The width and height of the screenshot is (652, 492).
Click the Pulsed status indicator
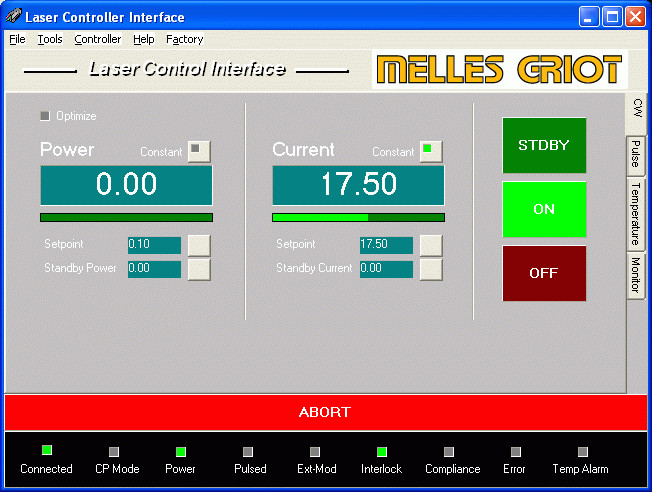click(248, 452)
